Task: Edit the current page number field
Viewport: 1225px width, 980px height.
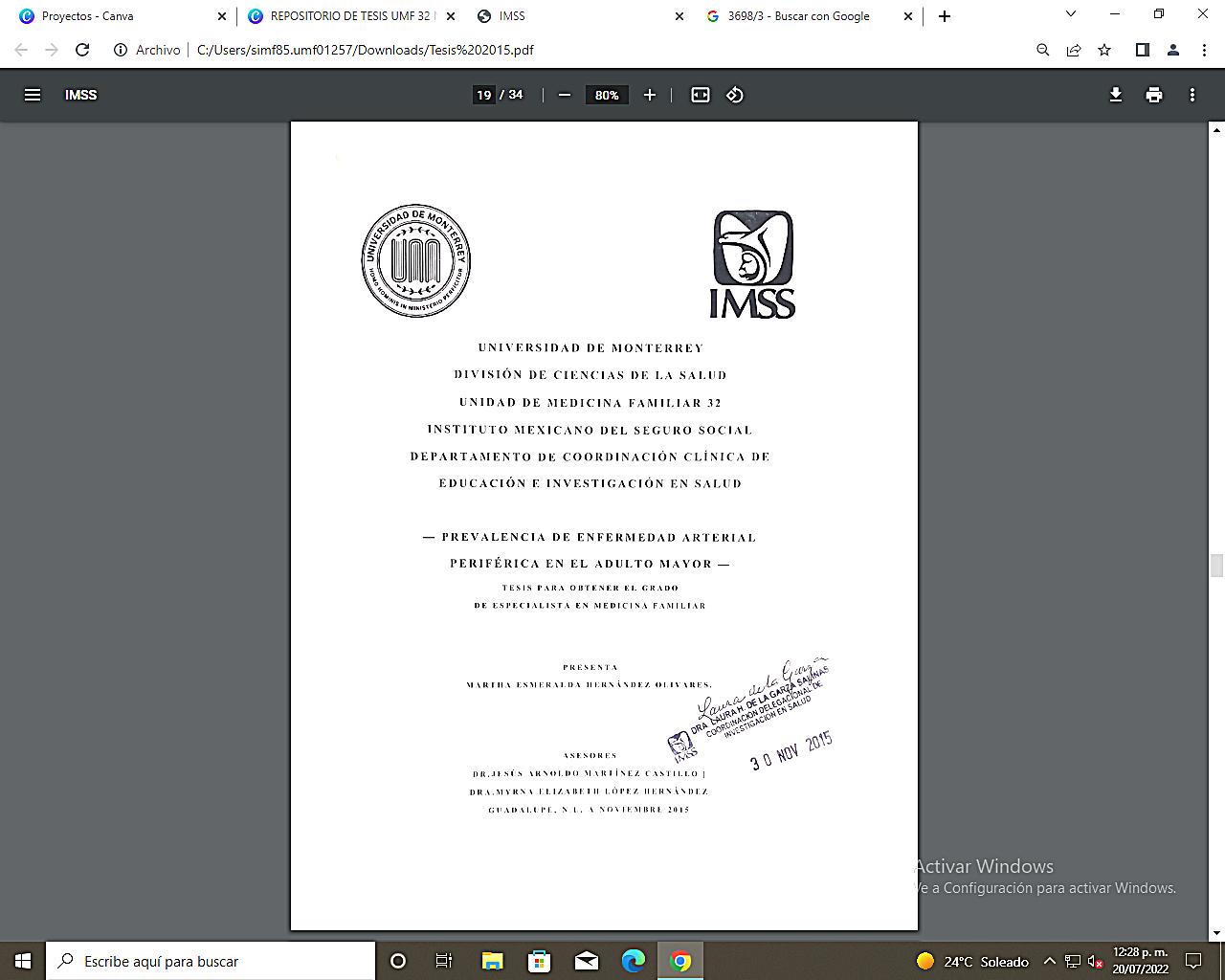Action: pyautogui.click(x=484, y=95)
